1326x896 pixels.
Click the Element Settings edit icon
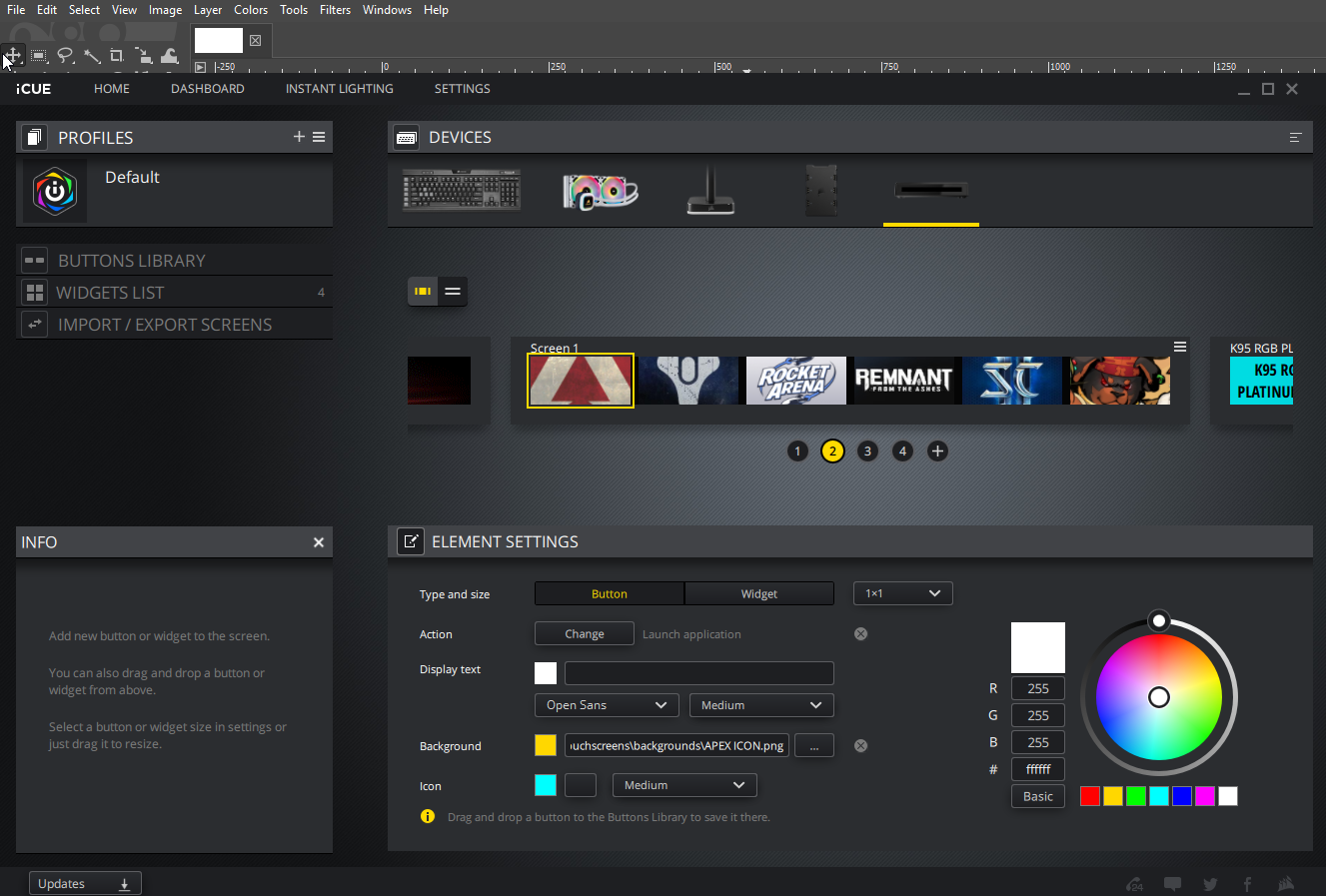(411, 540)
